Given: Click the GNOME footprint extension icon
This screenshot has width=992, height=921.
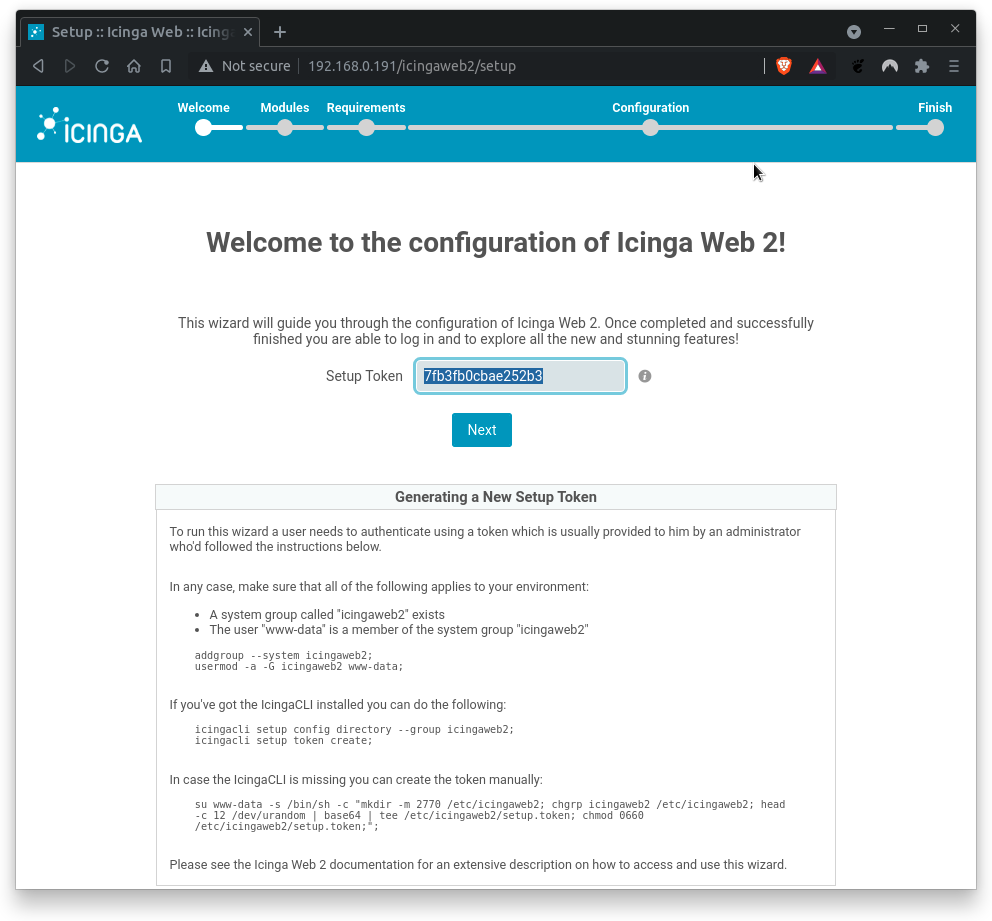Looking at the screenshot, I should coord(857,66).
